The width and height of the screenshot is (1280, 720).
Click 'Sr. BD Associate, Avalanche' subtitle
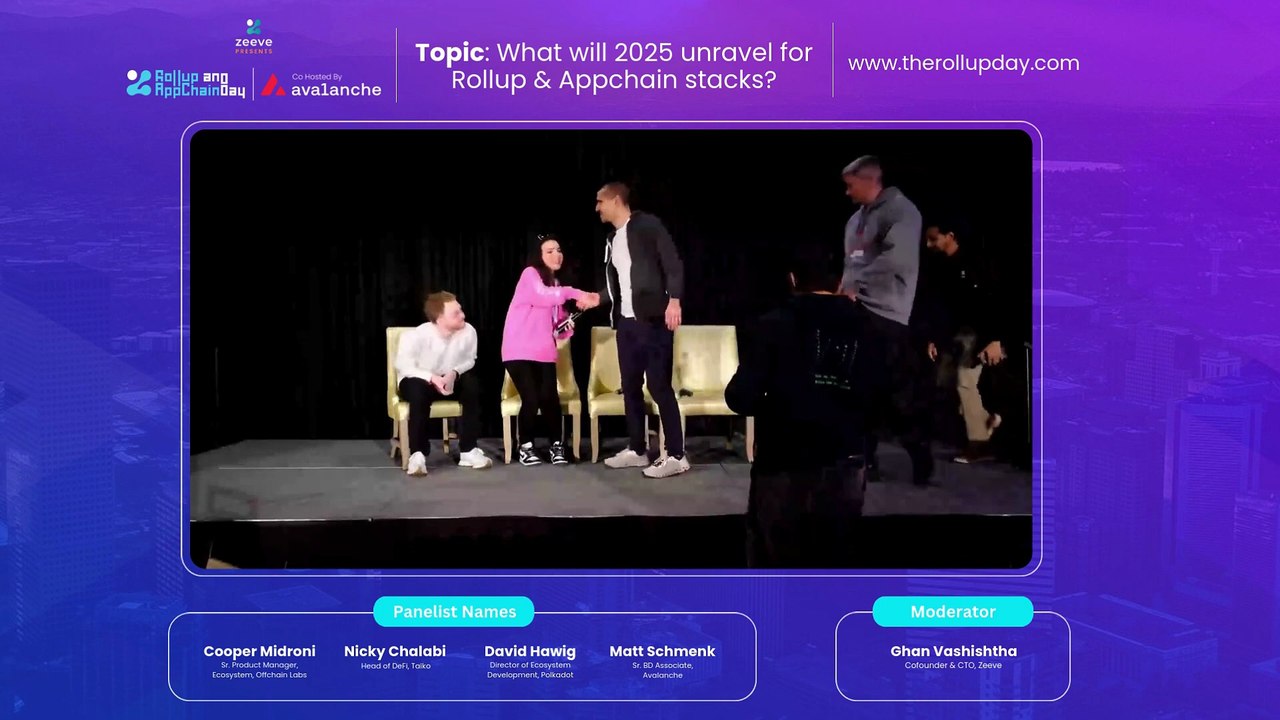[662, 670]
